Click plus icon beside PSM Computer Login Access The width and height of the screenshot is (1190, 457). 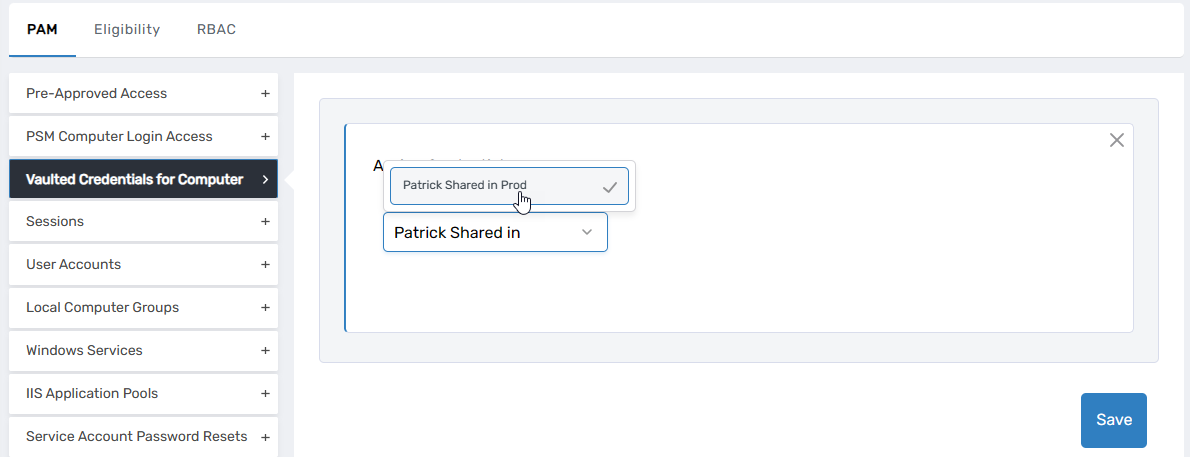pyautogui.click(x=265, y=137)
